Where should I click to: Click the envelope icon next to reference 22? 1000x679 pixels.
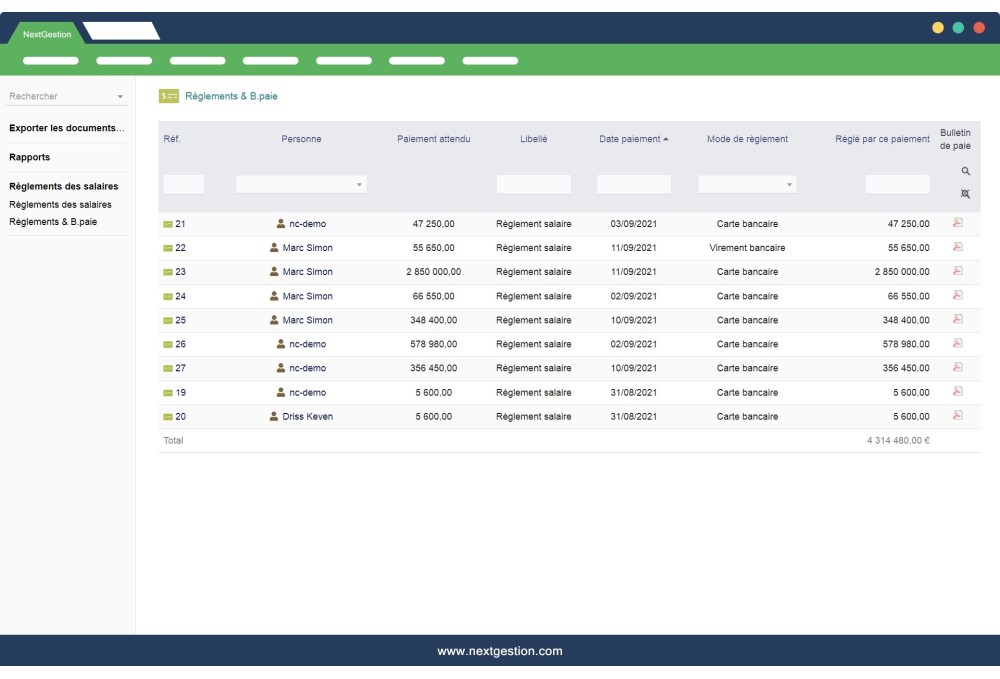pos(166,247)
